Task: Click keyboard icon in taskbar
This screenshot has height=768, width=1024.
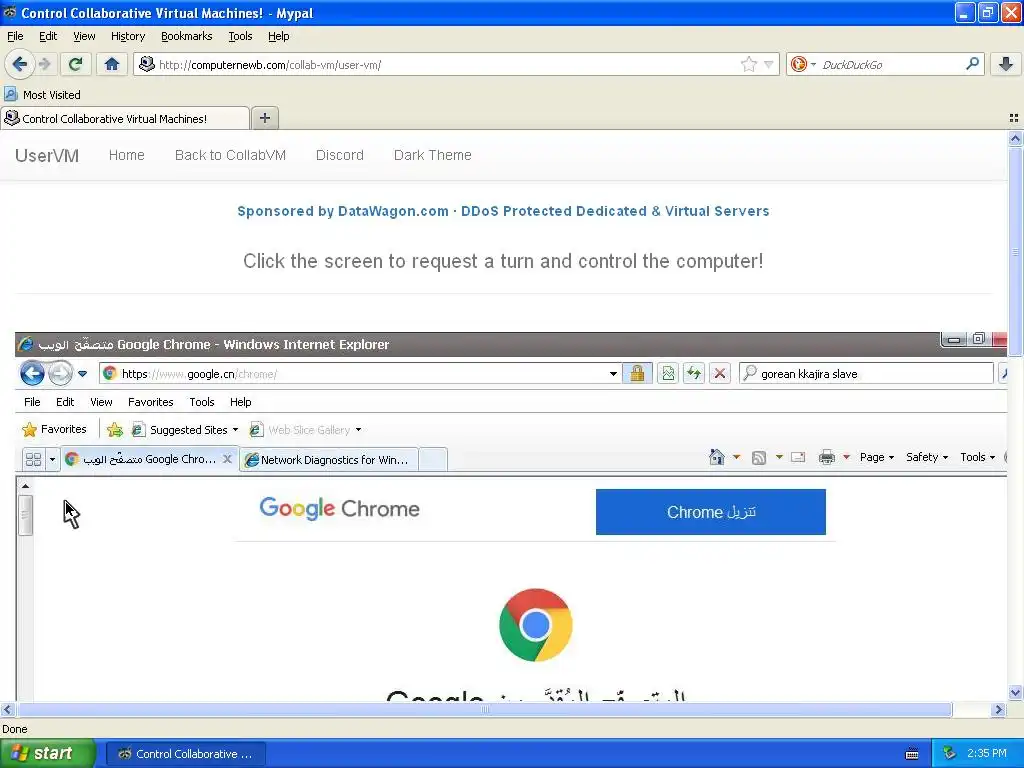Action: 912,754
